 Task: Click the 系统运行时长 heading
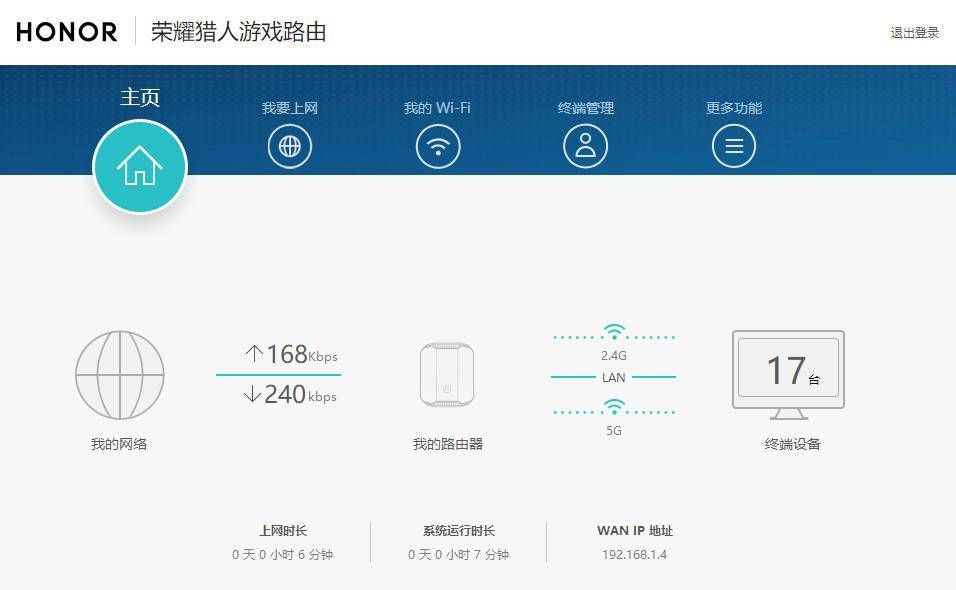[458, 531]
